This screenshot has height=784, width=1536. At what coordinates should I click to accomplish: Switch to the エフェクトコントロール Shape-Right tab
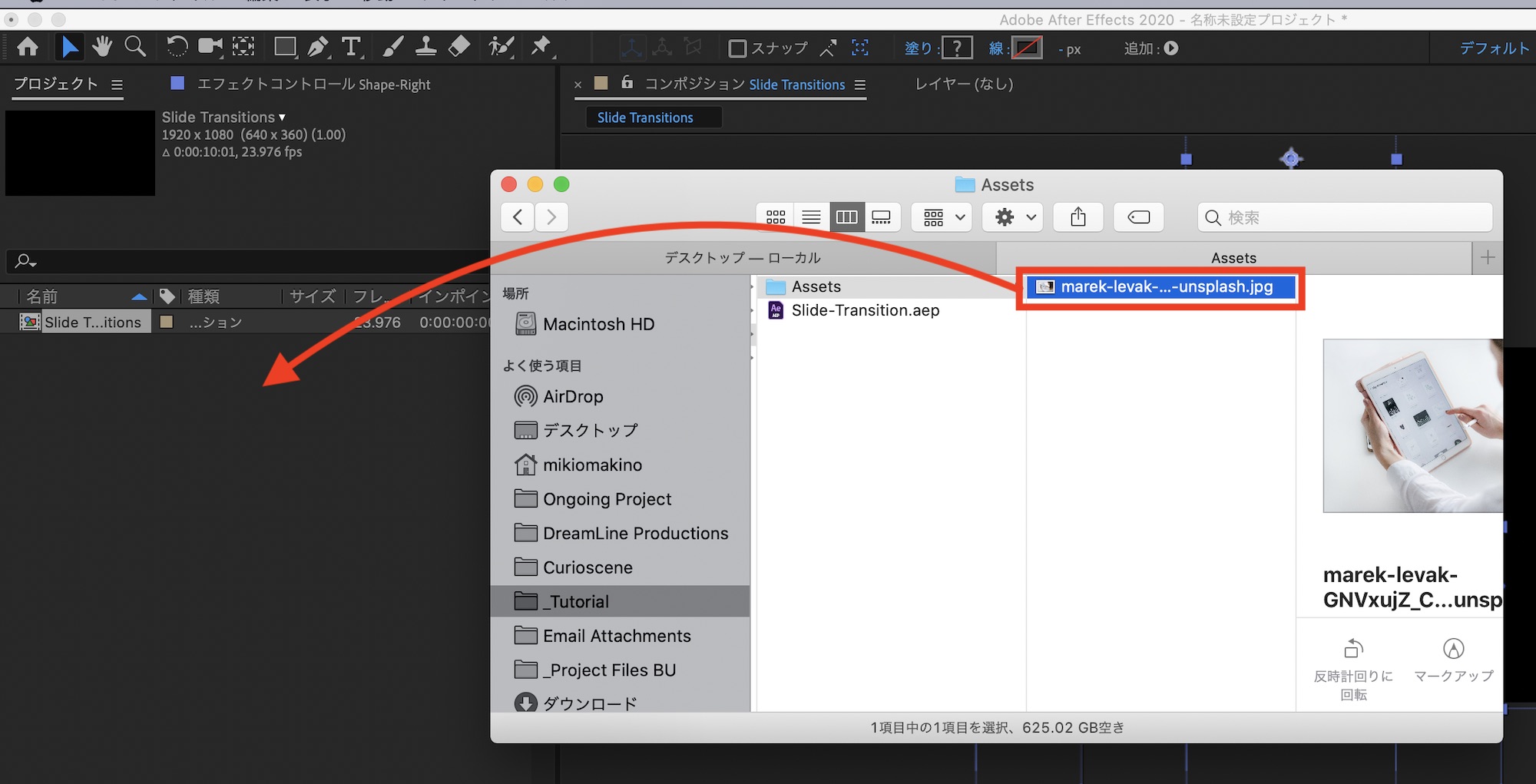[x=313, y=84]
